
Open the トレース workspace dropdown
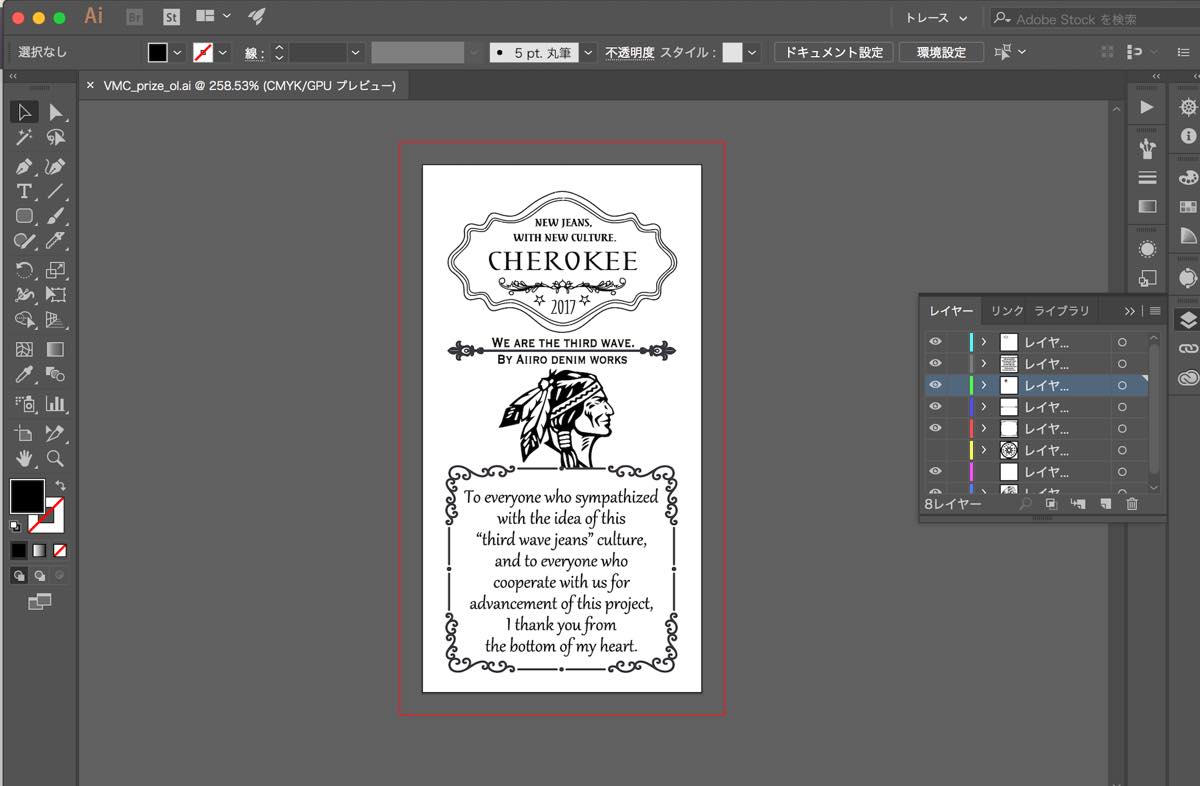click(x=937, y=18)
